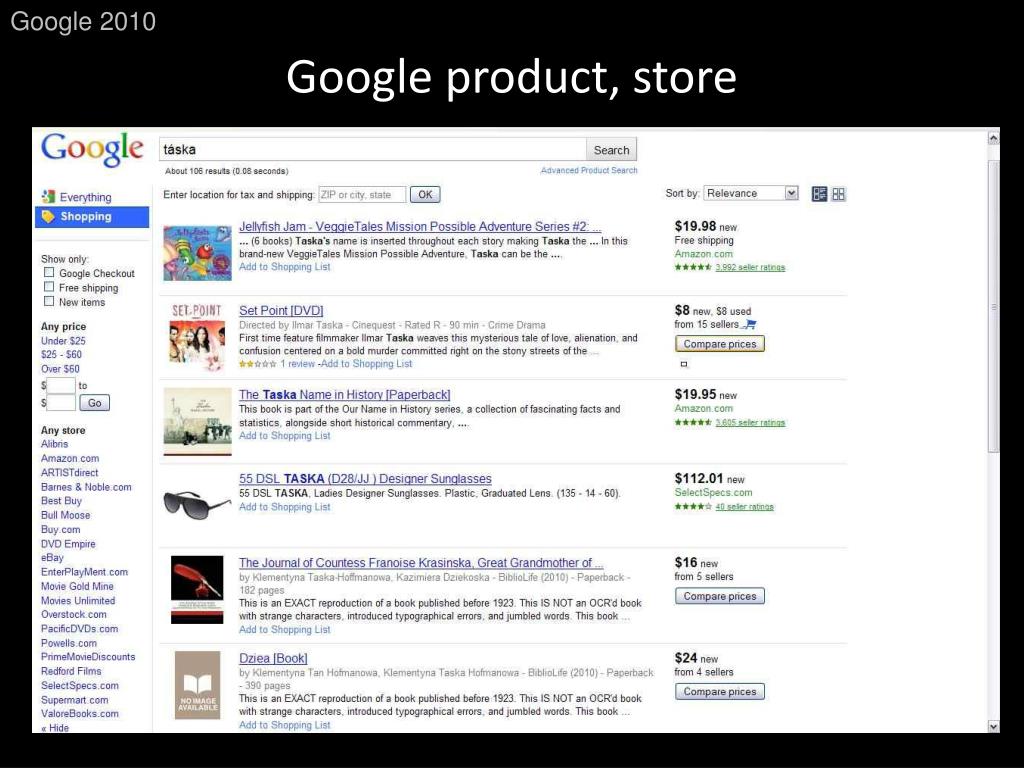This screenshot has width=1024, height=768.
Task: Switch to grid view icon
Action: click(839, 194)
